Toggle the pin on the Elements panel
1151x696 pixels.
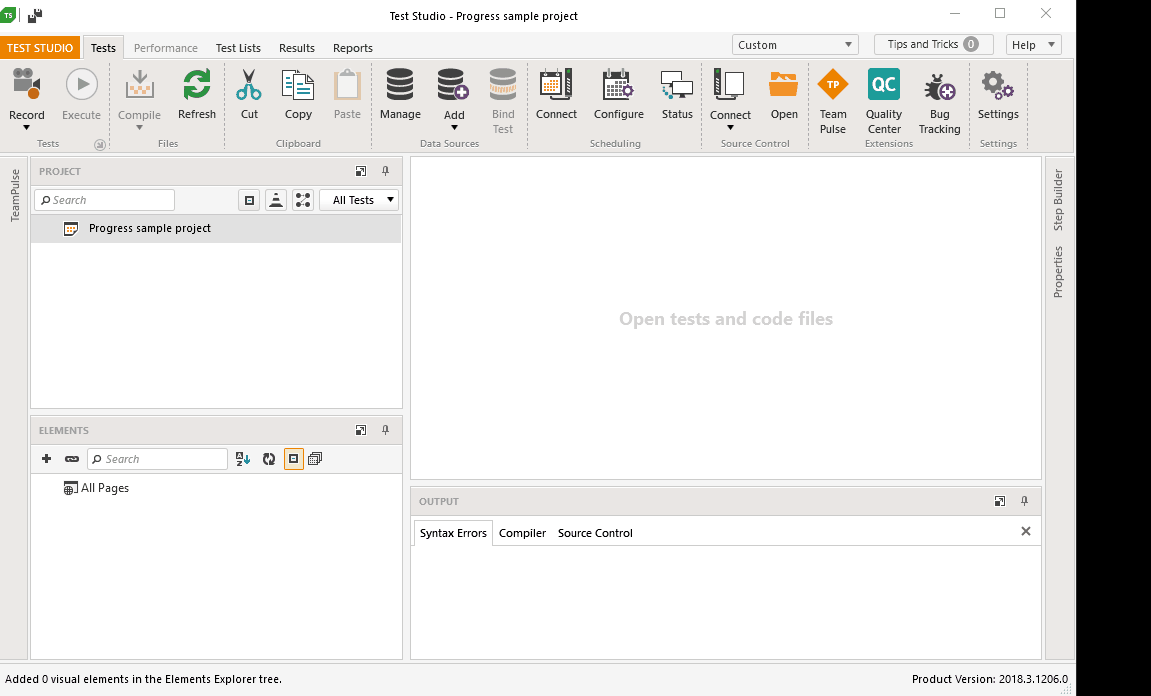(x=385, y=430)
